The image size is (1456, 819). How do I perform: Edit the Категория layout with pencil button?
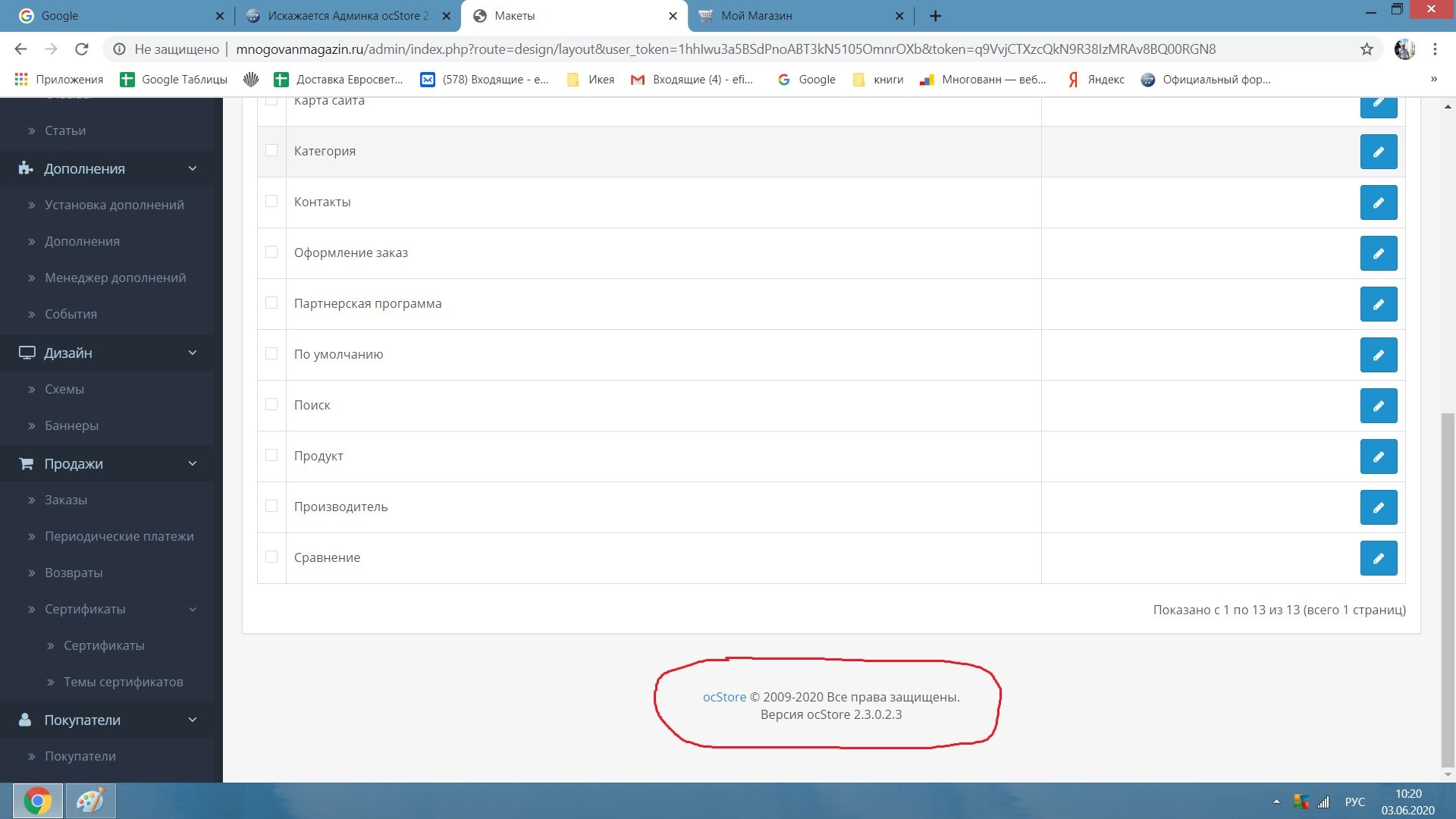tap(1378, 152)
